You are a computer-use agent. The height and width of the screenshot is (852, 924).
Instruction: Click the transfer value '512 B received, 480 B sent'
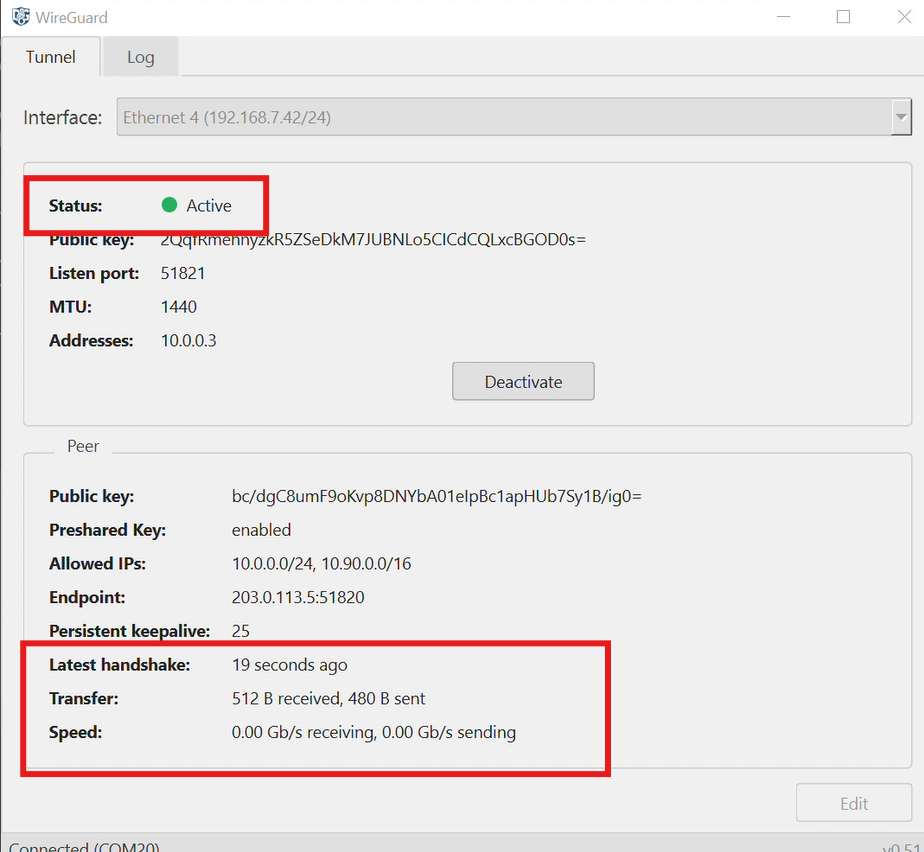coord(328,699)
